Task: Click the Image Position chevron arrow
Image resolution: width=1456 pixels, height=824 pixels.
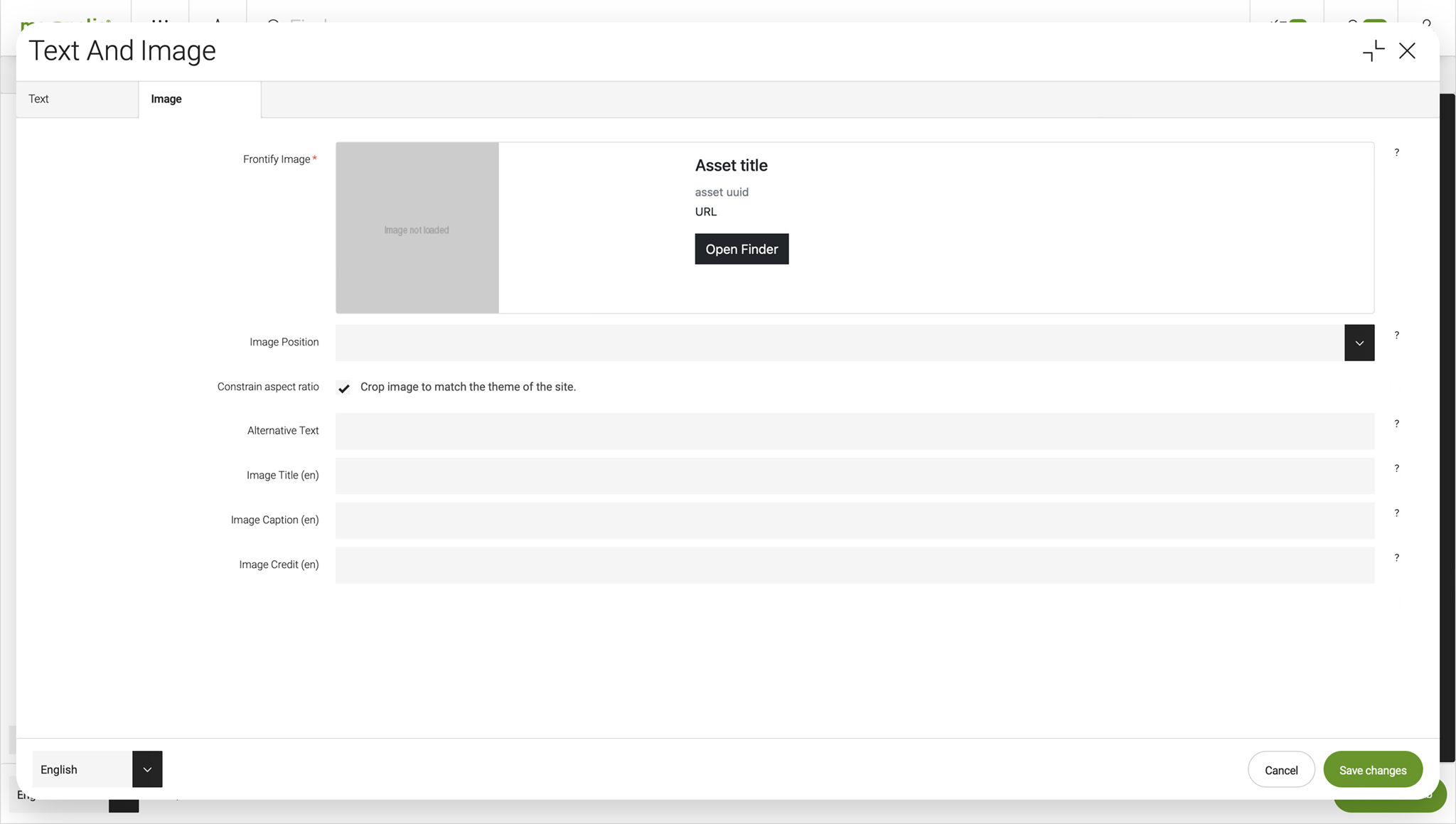Action: click(1359, 342)
